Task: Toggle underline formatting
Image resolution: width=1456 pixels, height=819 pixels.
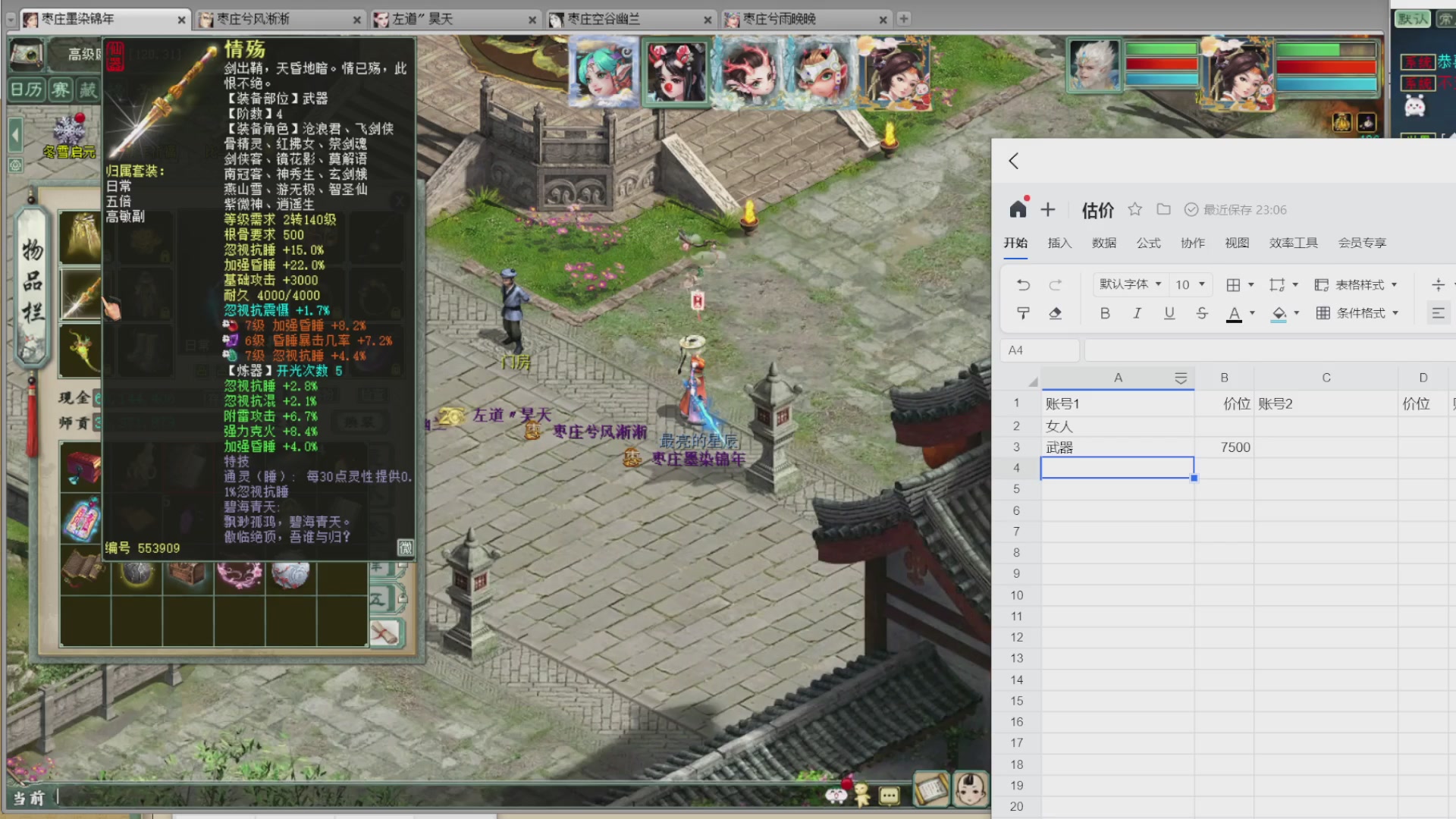Action: tap(1169, 313)
